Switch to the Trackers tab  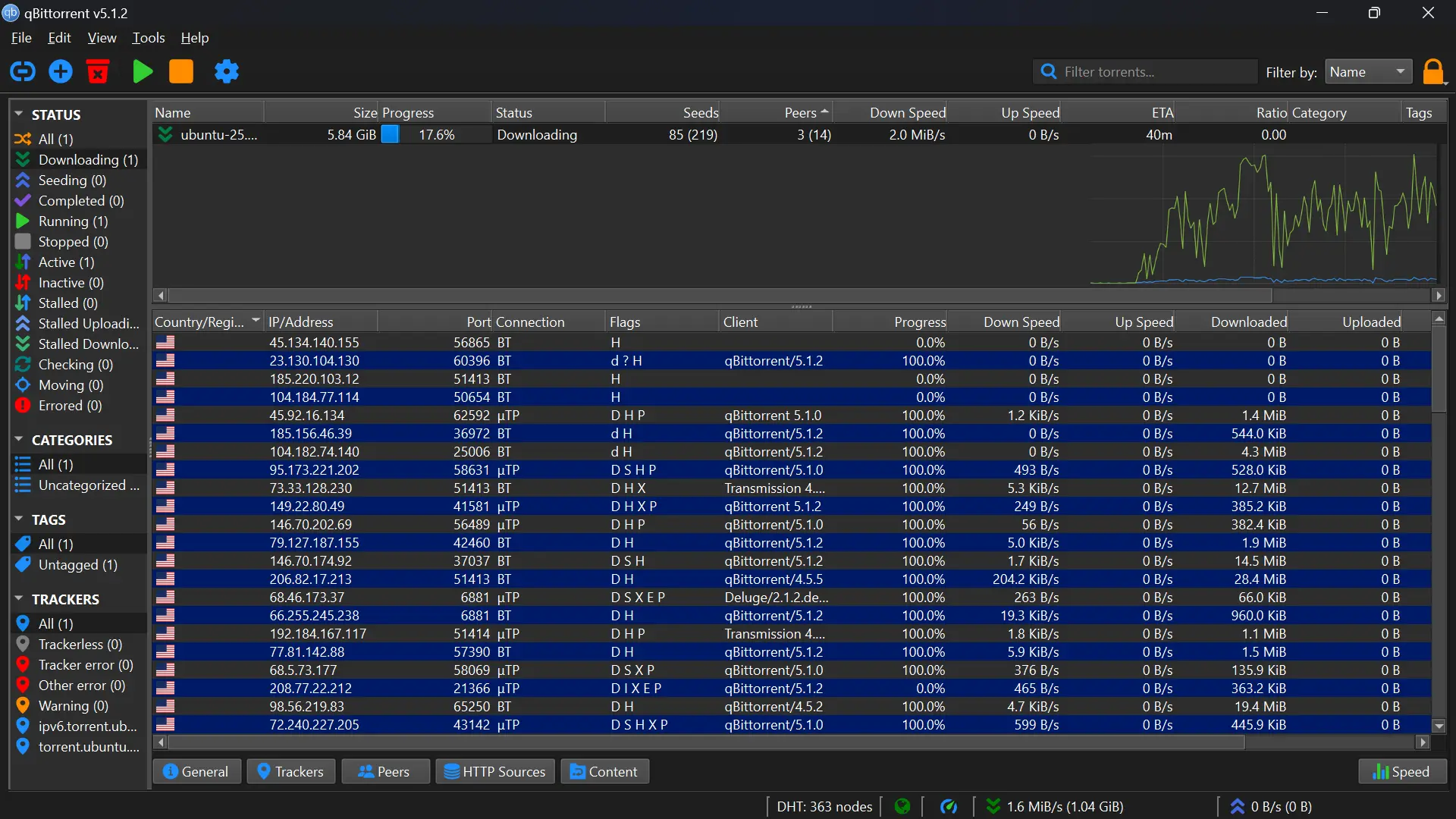point(291,771)
